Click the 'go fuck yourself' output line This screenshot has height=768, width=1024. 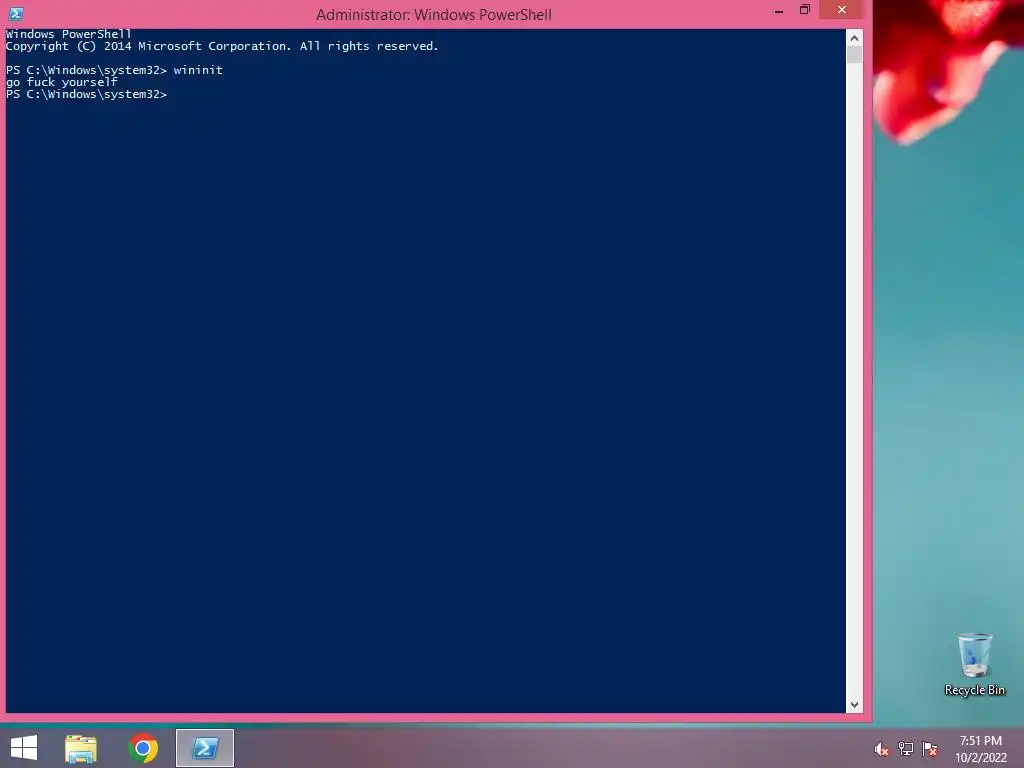point(61,82)
